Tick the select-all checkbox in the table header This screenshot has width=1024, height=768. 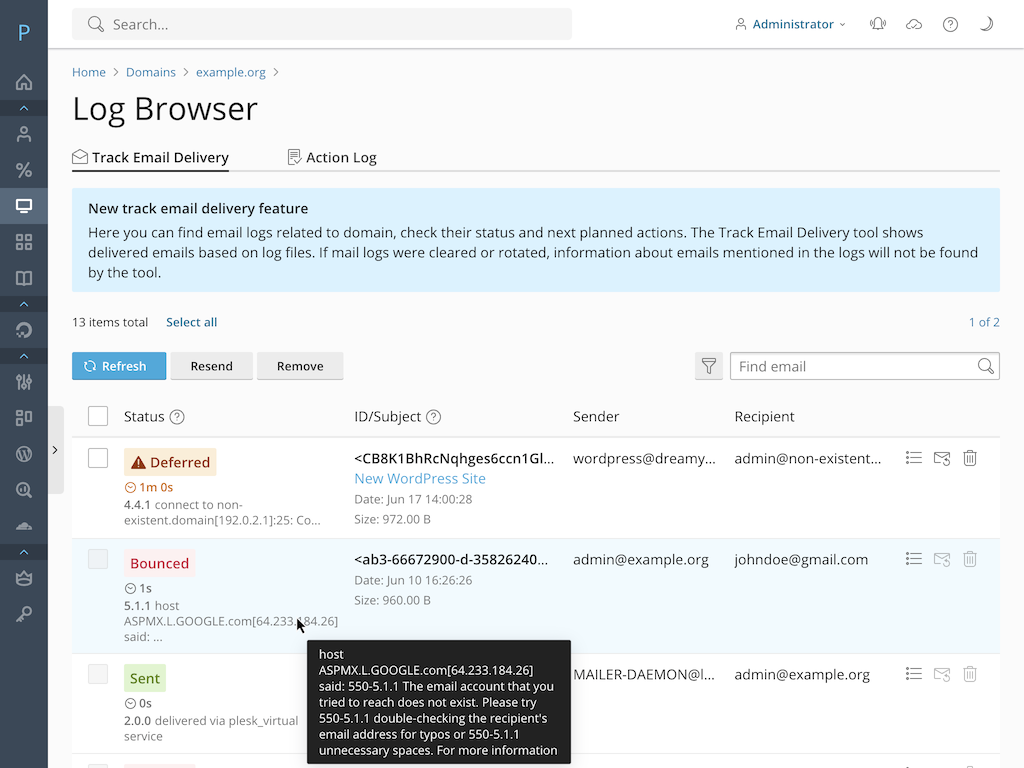[97, 416]
